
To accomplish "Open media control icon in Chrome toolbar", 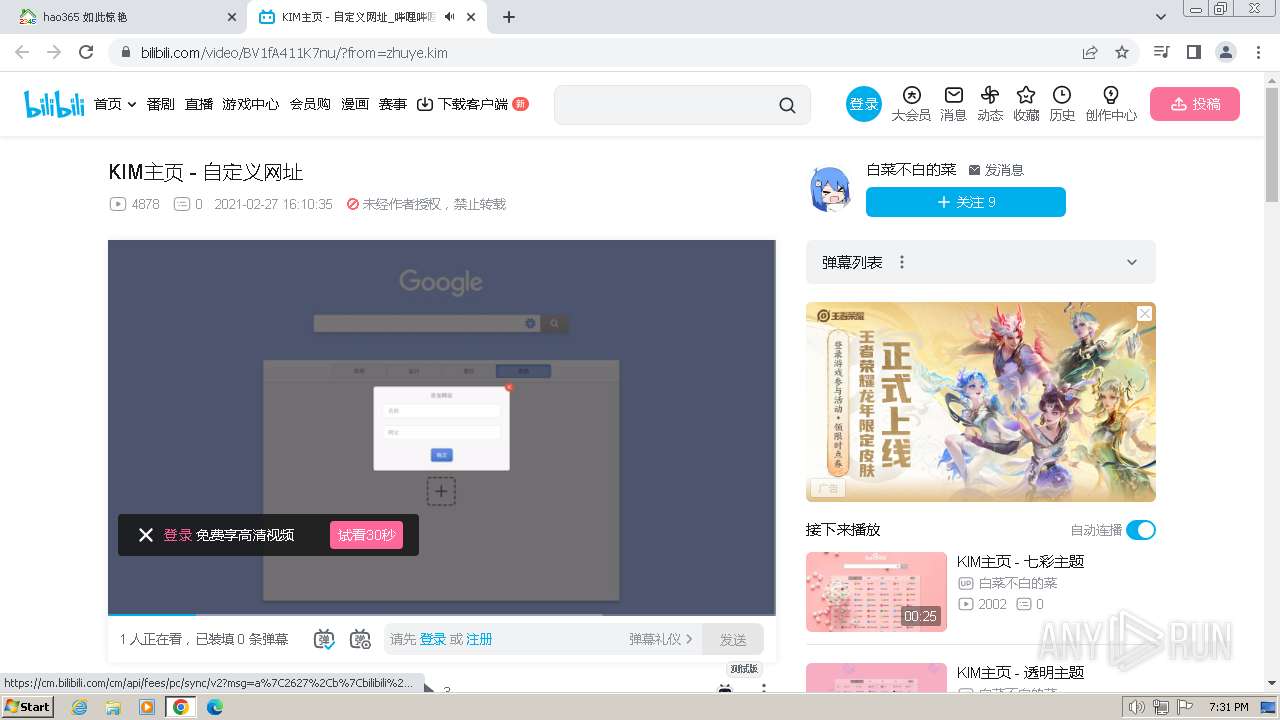I will [1161, 52].
